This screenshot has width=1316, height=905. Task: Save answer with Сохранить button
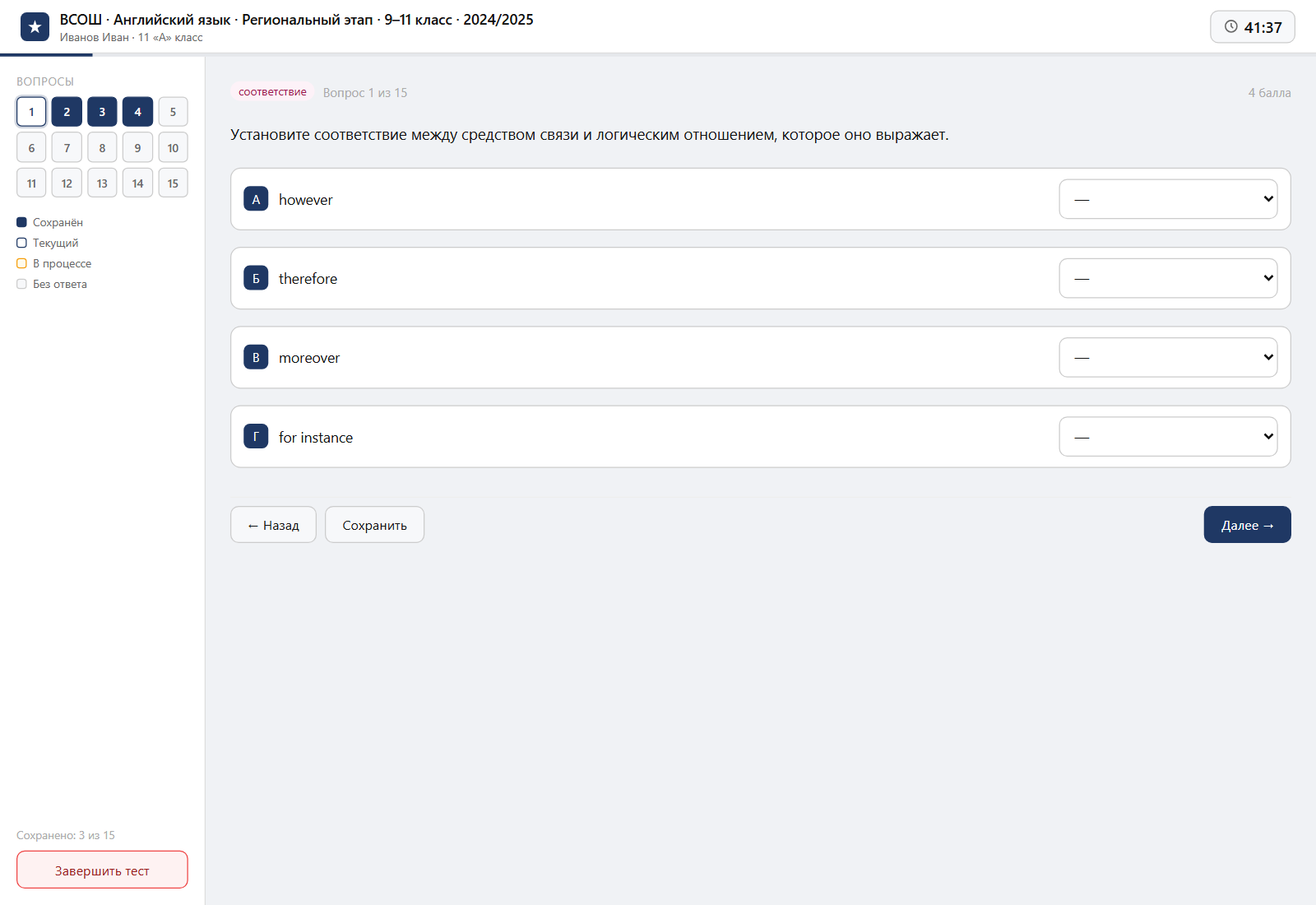click(374, 525)
